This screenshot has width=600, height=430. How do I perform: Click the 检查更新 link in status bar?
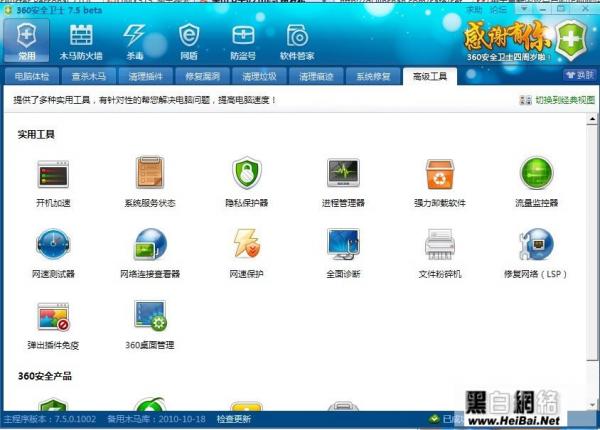coord(236,419)
